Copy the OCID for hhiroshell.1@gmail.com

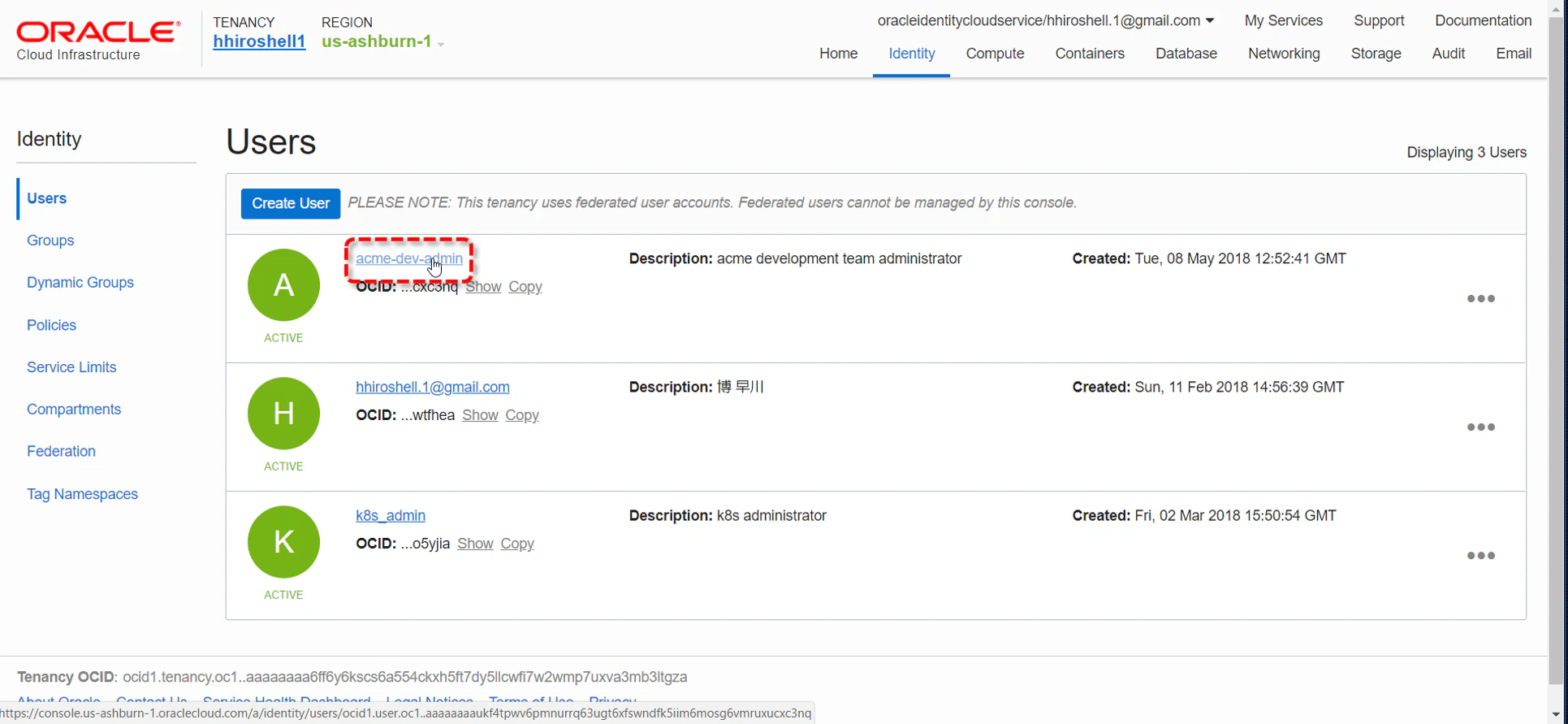522,415
